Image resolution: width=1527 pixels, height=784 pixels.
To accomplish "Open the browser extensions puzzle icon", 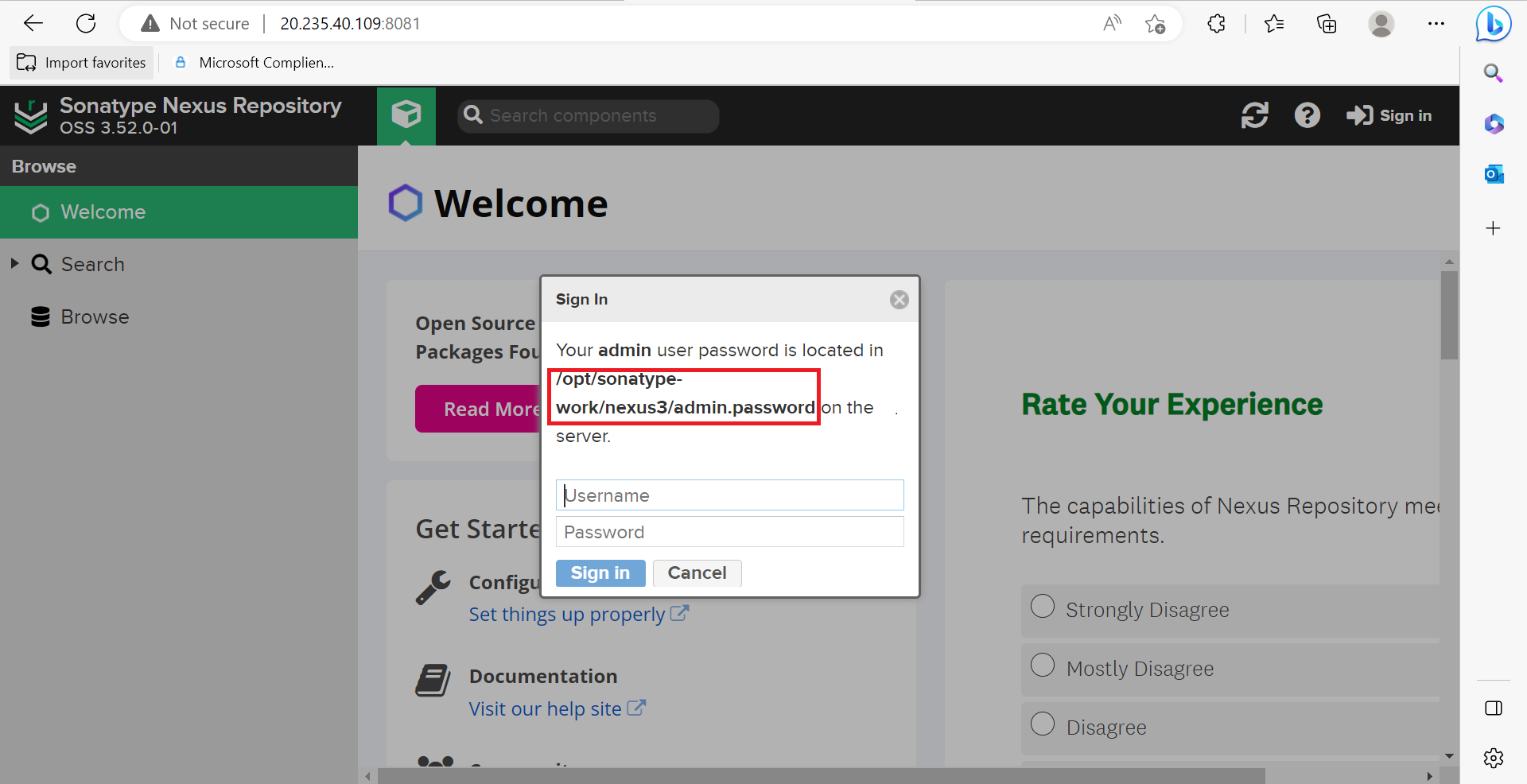I will point(1216,24).
